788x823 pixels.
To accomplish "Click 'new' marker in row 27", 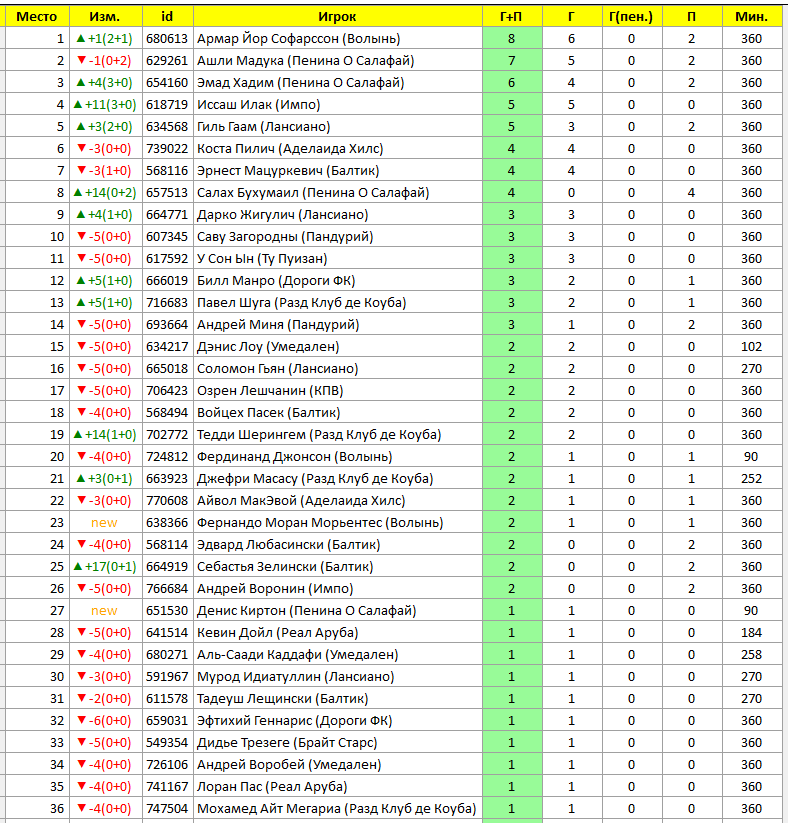I will pos(104,611).
